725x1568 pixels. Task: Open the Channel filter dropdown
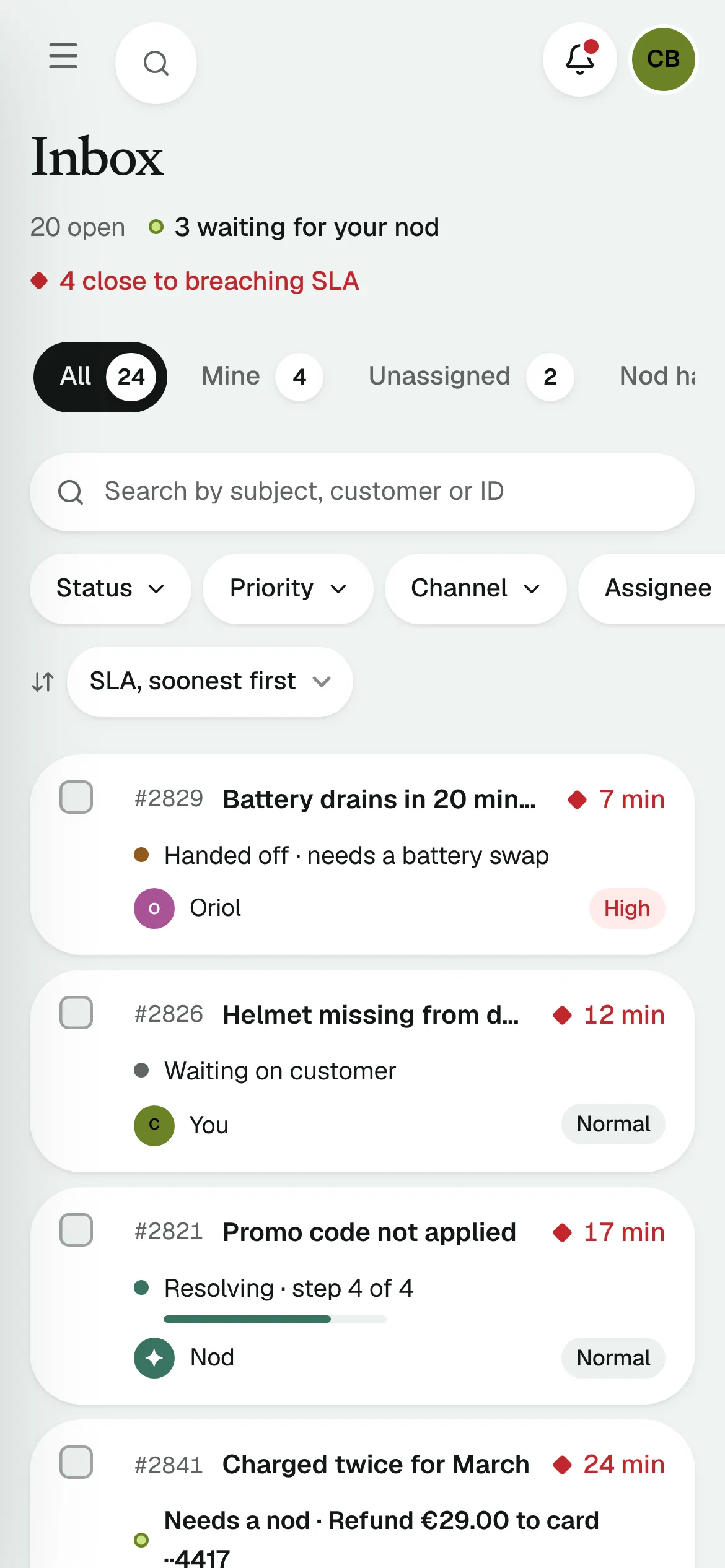[475, 588]
